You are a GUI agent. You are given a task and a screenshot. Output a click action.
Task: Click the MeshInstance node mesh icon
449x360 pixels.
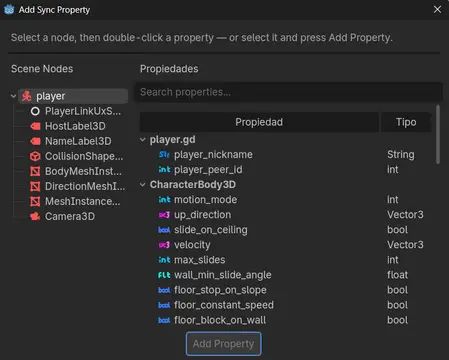35,201
